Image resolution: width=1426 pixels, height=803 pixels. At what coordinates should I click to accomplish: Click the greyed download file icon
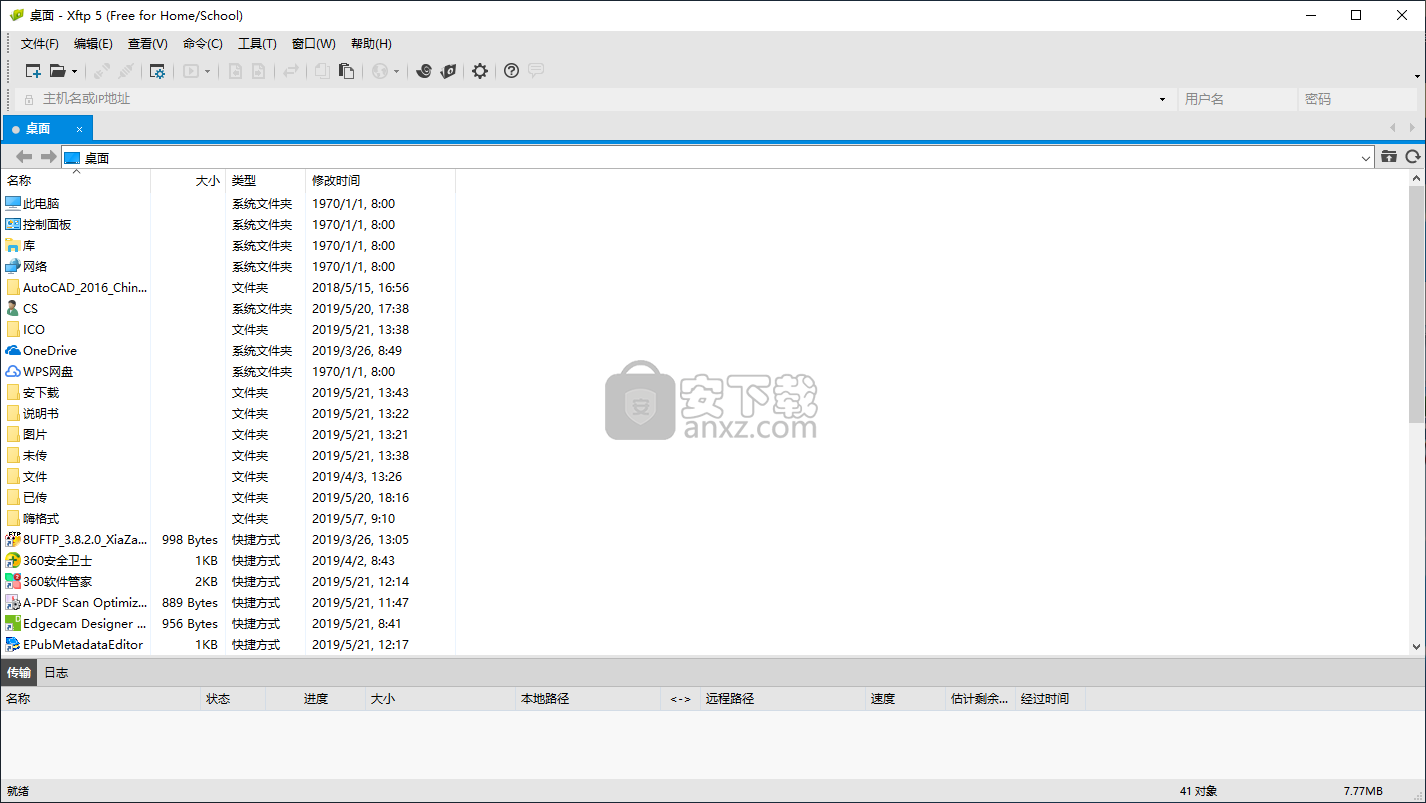click(x=236, y=71)
